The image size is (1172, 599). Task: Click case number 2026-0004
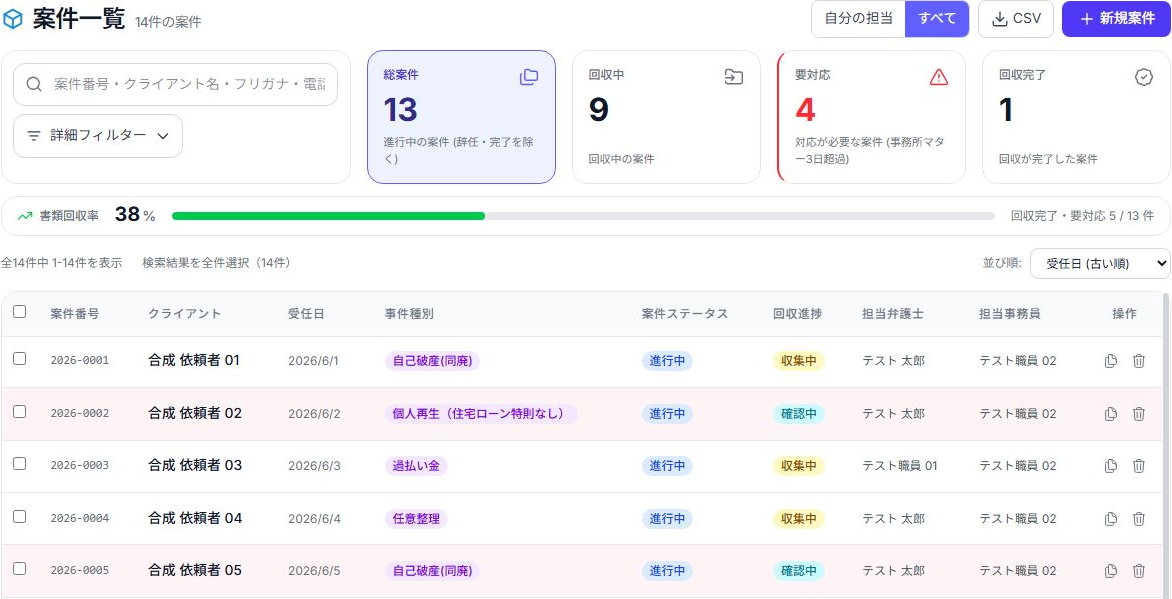tap(80, 518)
